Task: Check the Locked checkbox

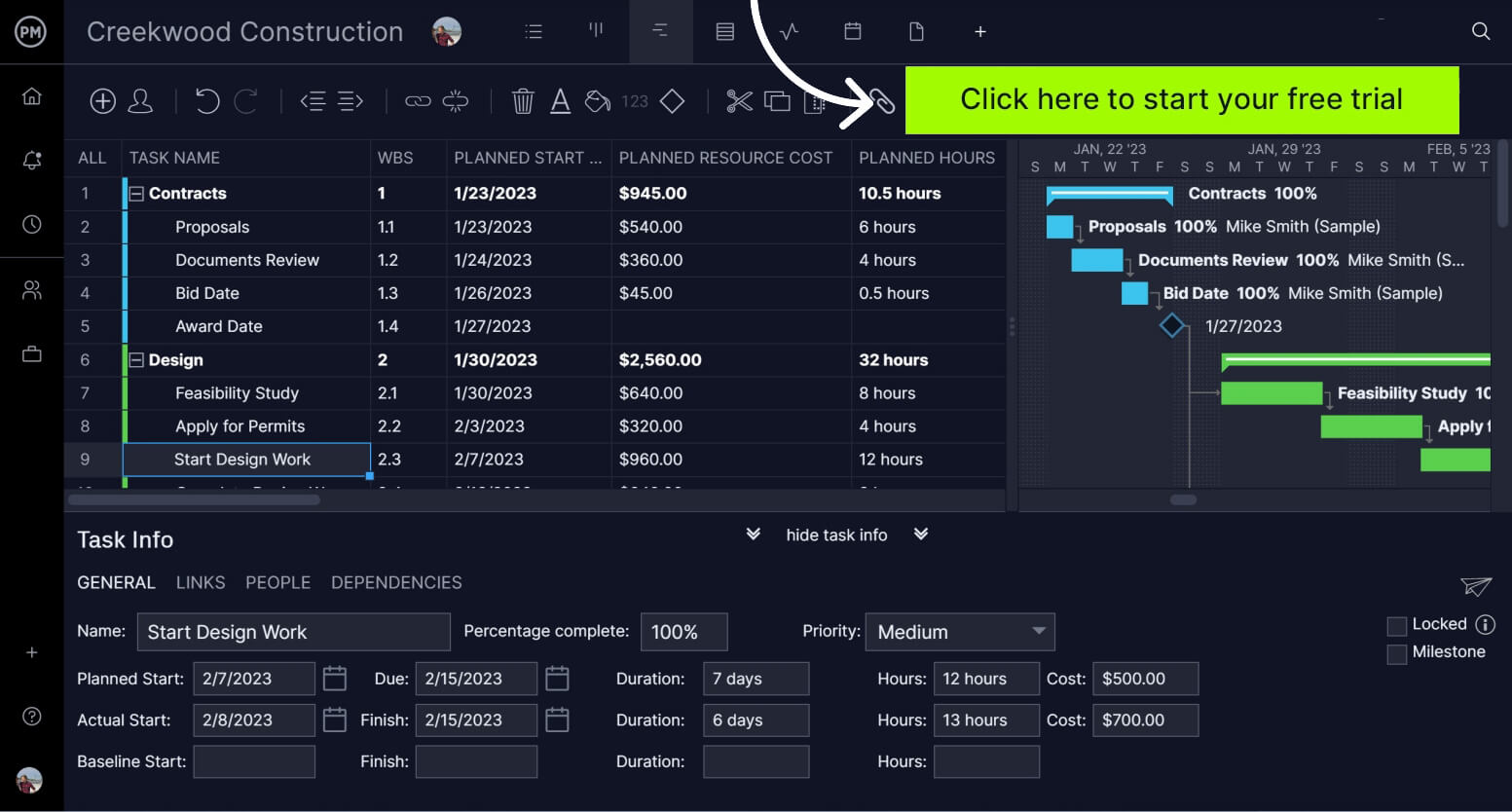Action: [x=1398, y=624]
